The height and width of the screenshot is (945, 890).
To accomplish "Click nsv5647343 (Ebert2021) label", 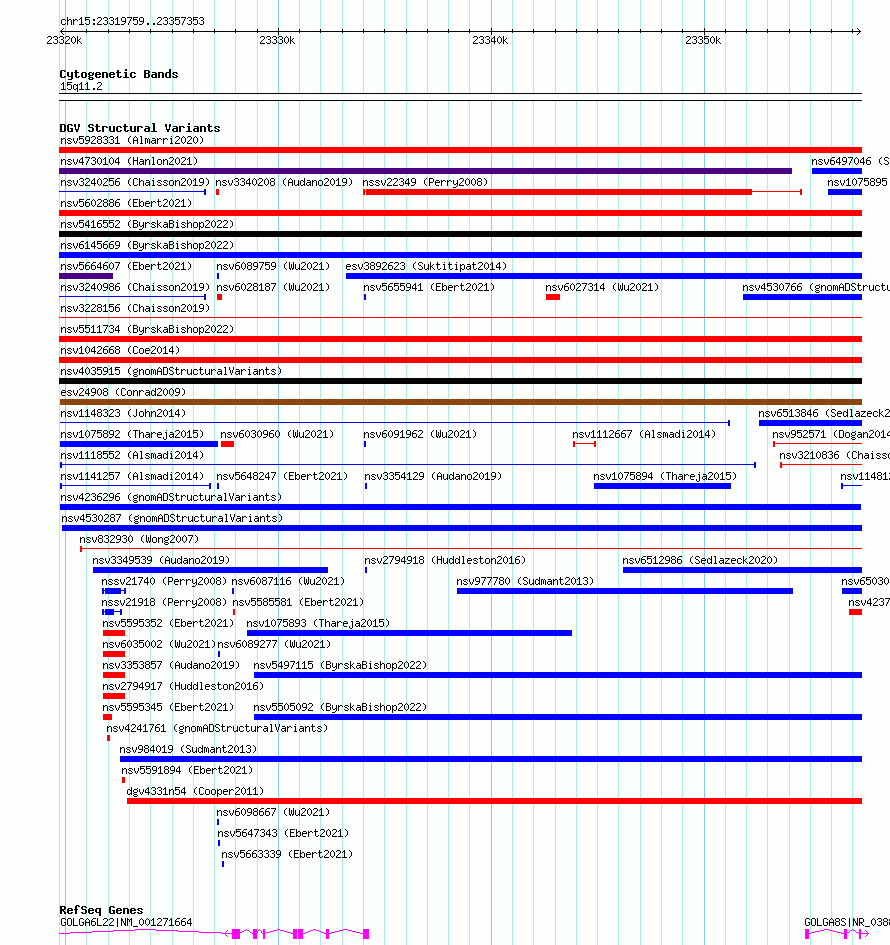I will click(x=283, y=834).
